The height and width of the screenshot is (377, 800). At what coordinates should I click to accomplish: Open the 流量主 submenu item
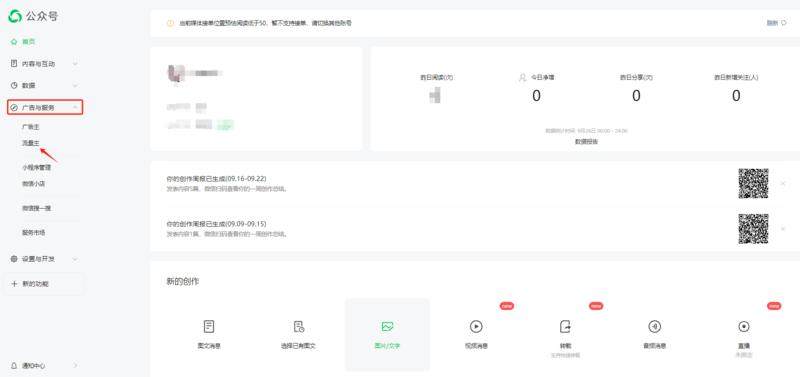tap(30, 143)
